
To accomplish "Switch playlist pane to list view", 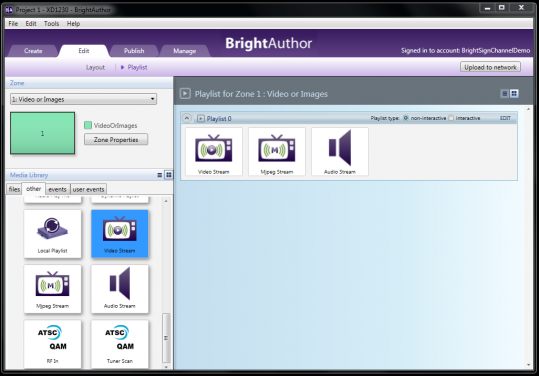I will pos(505,93).
